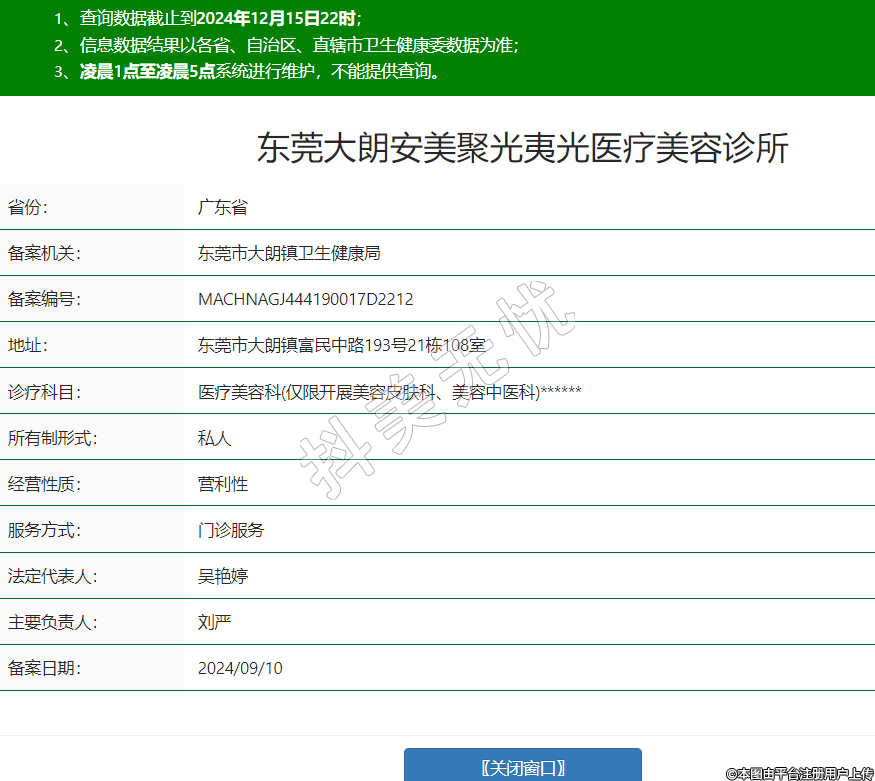Image resolution: width=875 pixels, height=781 pixels.
Task: Click the province value 广东省
Action: [x=222, y=208]
